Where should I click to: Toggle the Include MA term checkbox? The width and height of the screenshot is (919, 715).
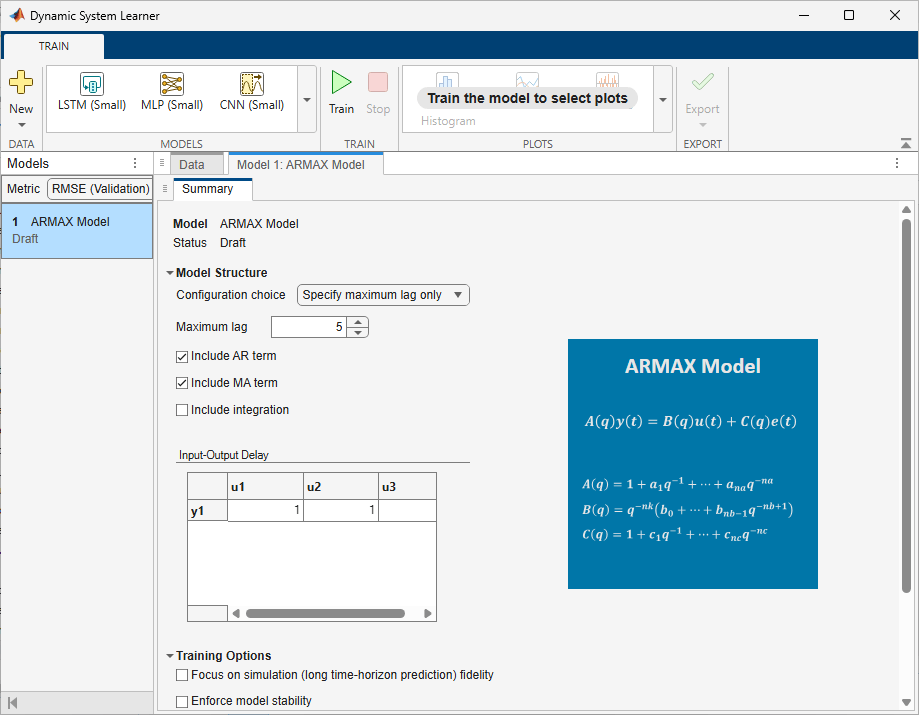pos(182,383)
